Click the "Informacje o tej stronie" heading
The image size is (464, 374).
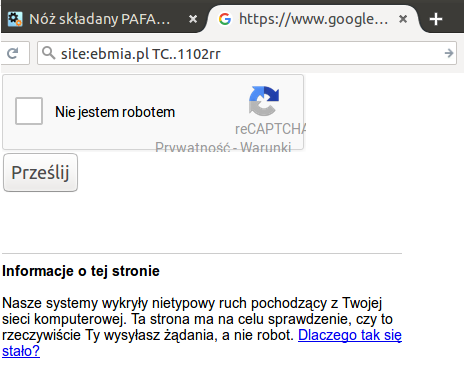tap(81, 271)
